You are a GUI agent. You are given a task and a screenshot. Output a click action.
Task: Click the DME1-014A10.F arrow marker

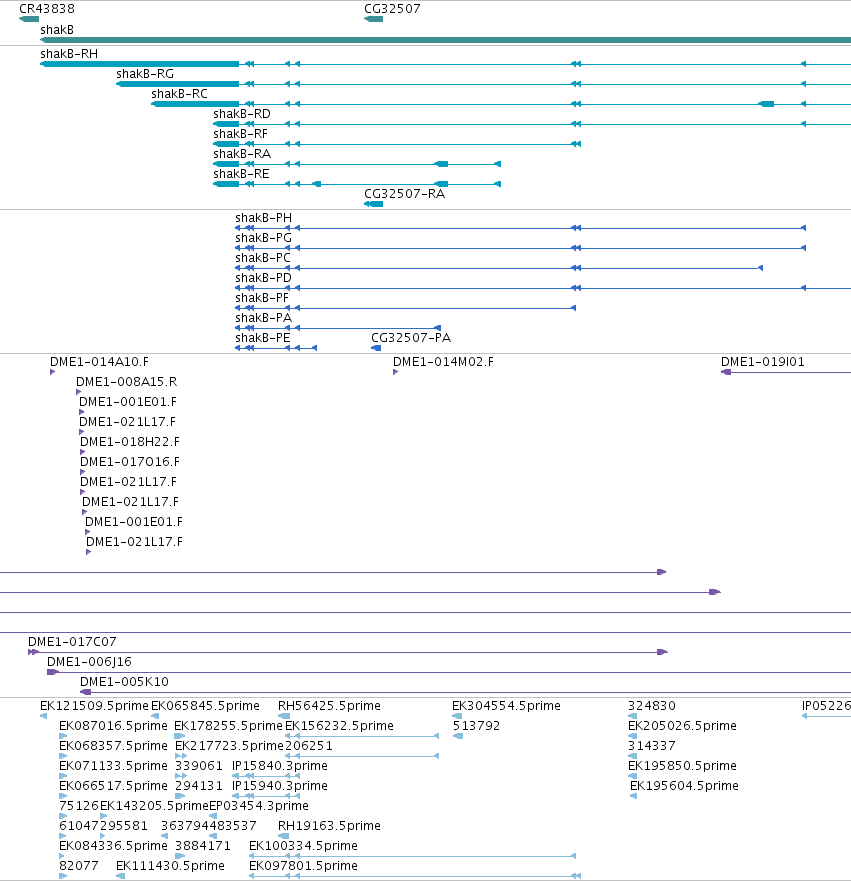(x=53, y=372)
